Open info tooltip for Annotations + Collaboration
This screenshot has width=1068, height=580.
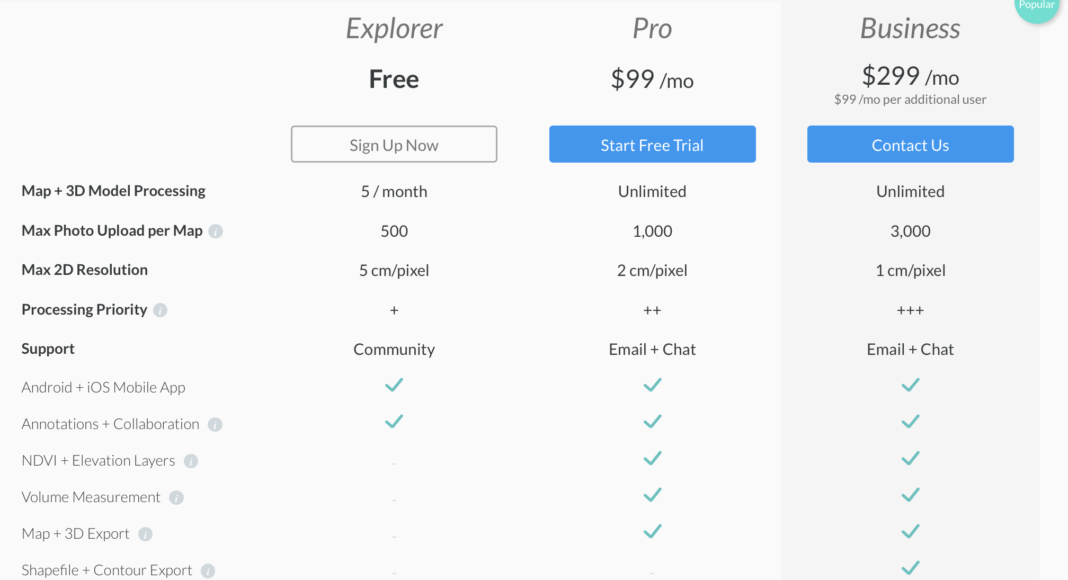[x=215, y=425]
